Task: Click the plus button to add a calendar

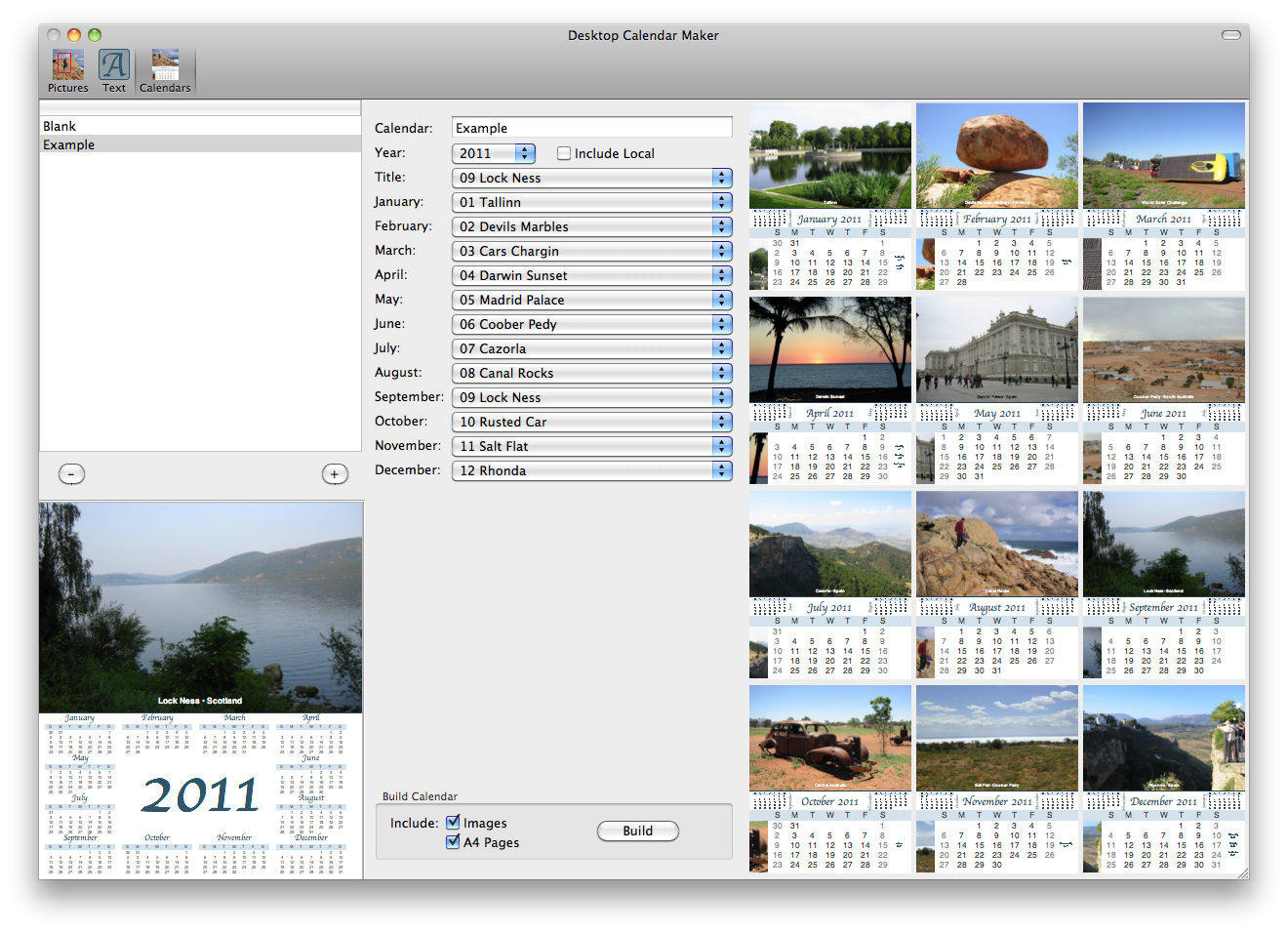Action: tap(335, 473)
